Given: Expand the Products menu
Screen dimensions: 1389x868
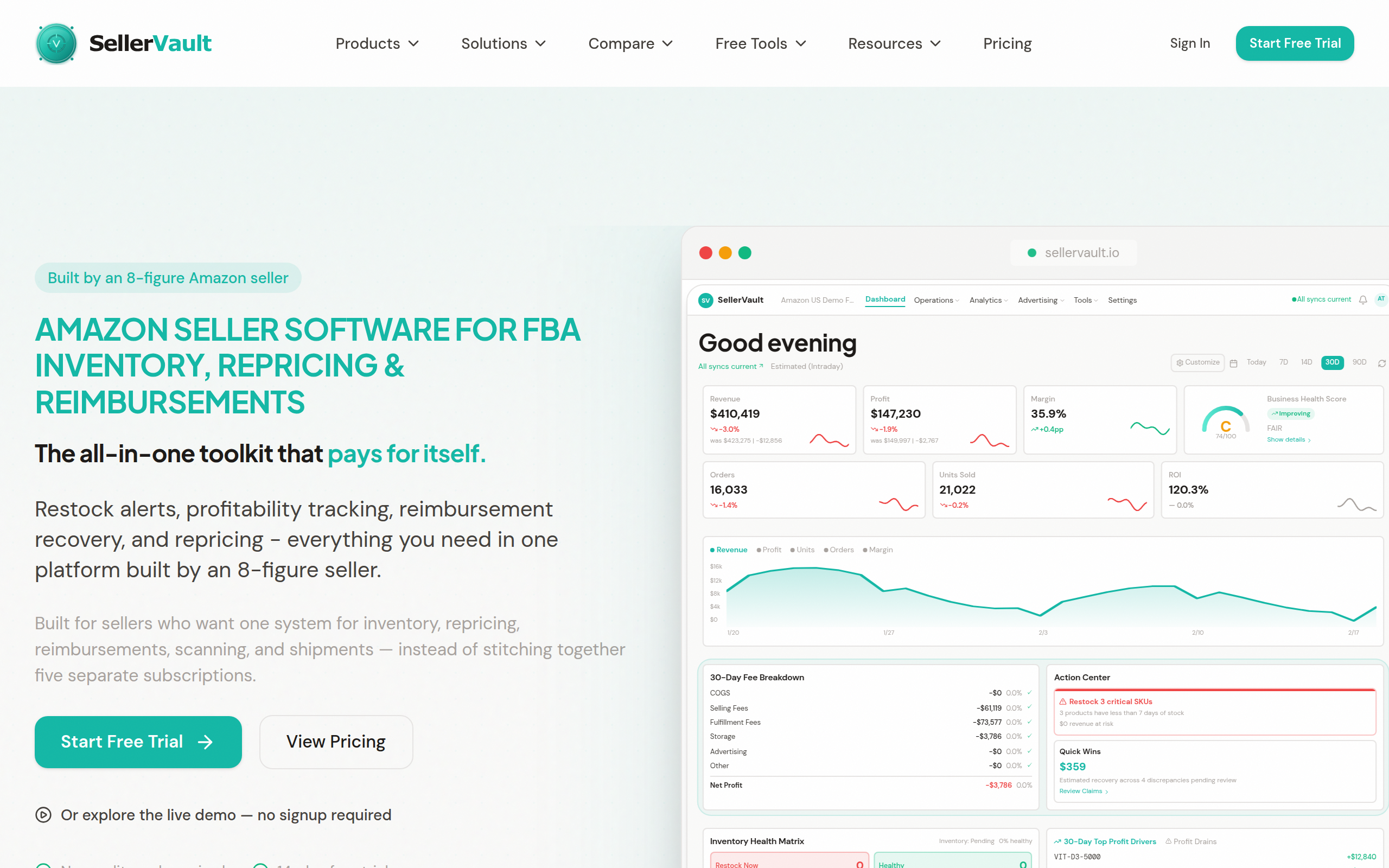Looking at the screenshot, I should tap(377, 43).
